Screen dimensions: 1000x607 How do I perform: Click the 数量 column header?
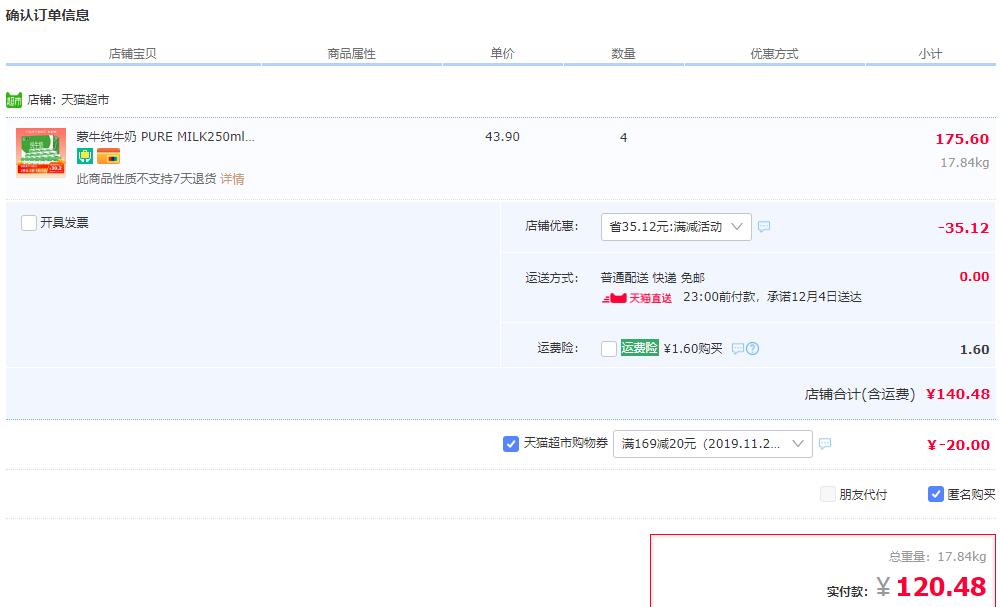coord(624,54)
